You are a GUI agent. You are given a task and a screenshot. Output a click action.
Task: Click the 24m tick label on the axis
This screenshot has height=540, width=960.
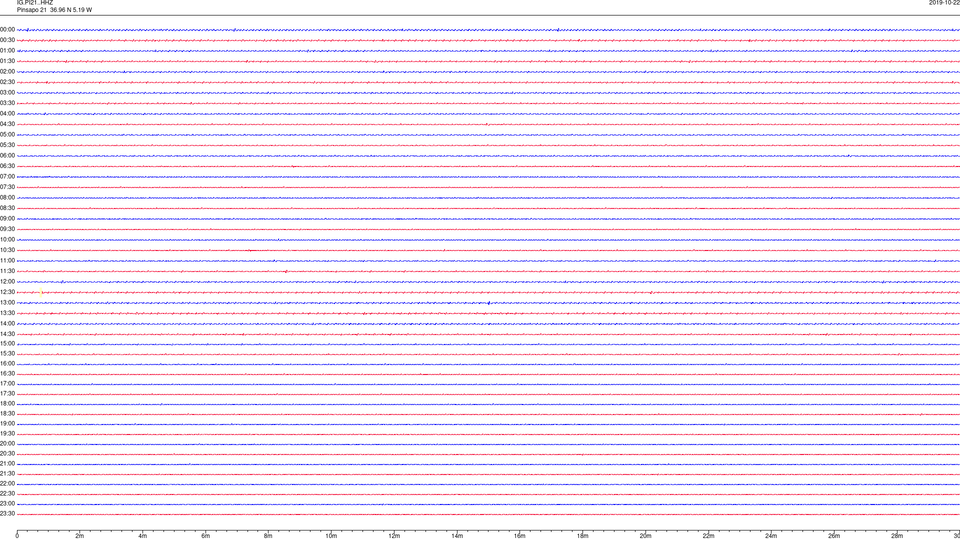(x=771, y=536)
